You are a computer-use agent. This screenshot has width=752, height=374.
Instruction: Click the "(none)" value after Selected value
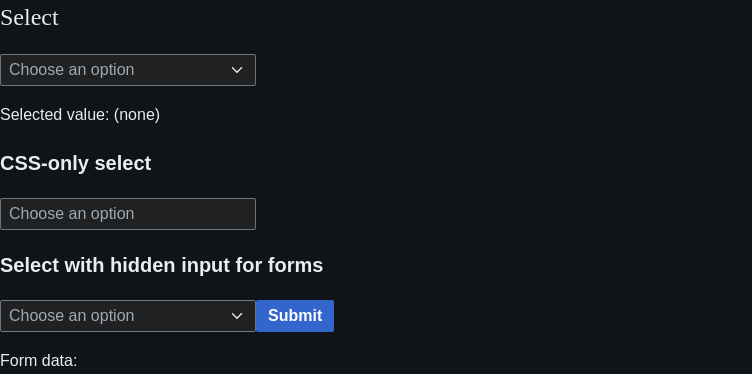(x=137, y=115)
